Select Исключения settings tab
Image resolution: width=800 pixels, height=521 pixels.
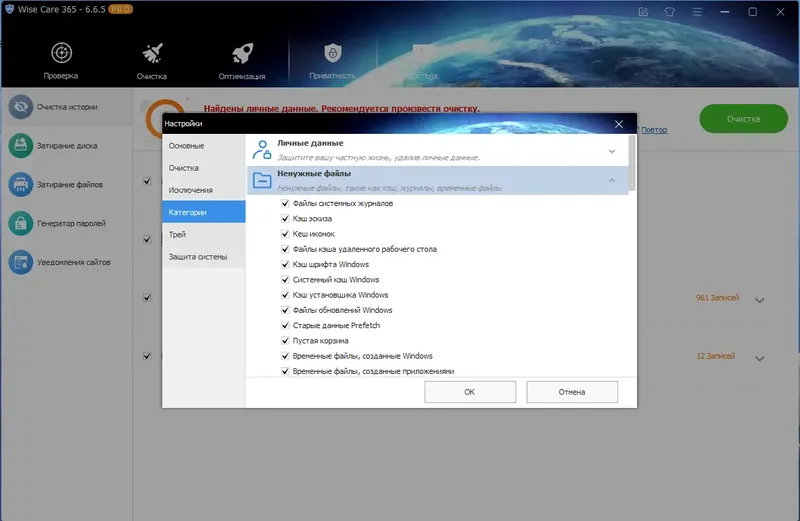[x=204, y=190]
